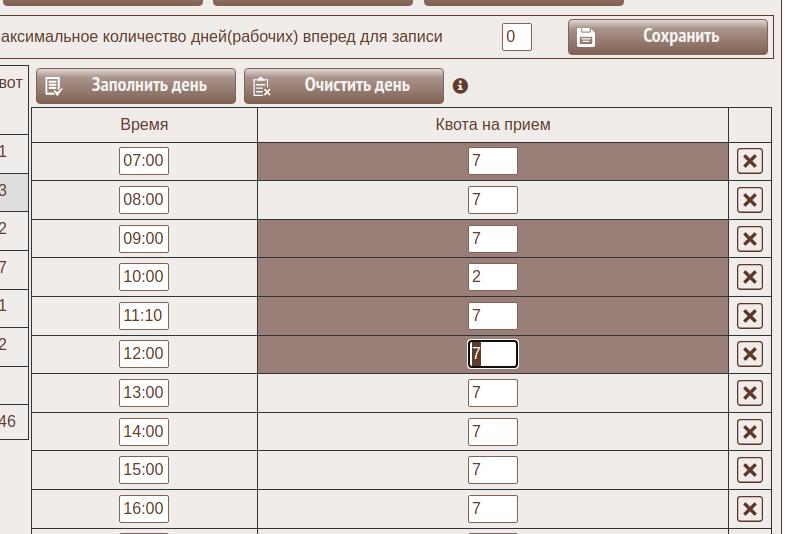
Task: Delete the 13:00 time slot row
Action: (749, 393)
